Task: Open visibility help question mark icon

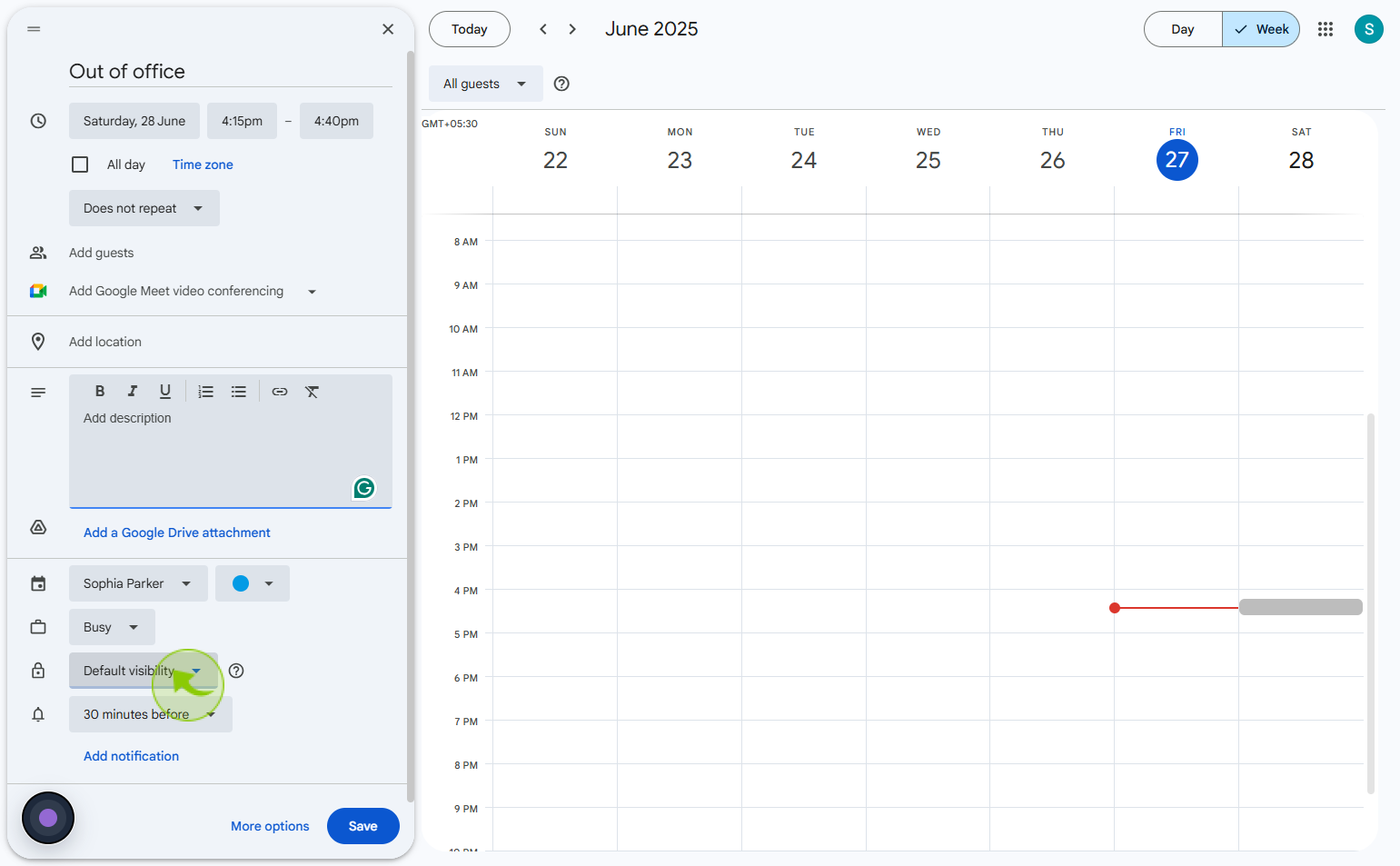Action: tap(236, 671)
